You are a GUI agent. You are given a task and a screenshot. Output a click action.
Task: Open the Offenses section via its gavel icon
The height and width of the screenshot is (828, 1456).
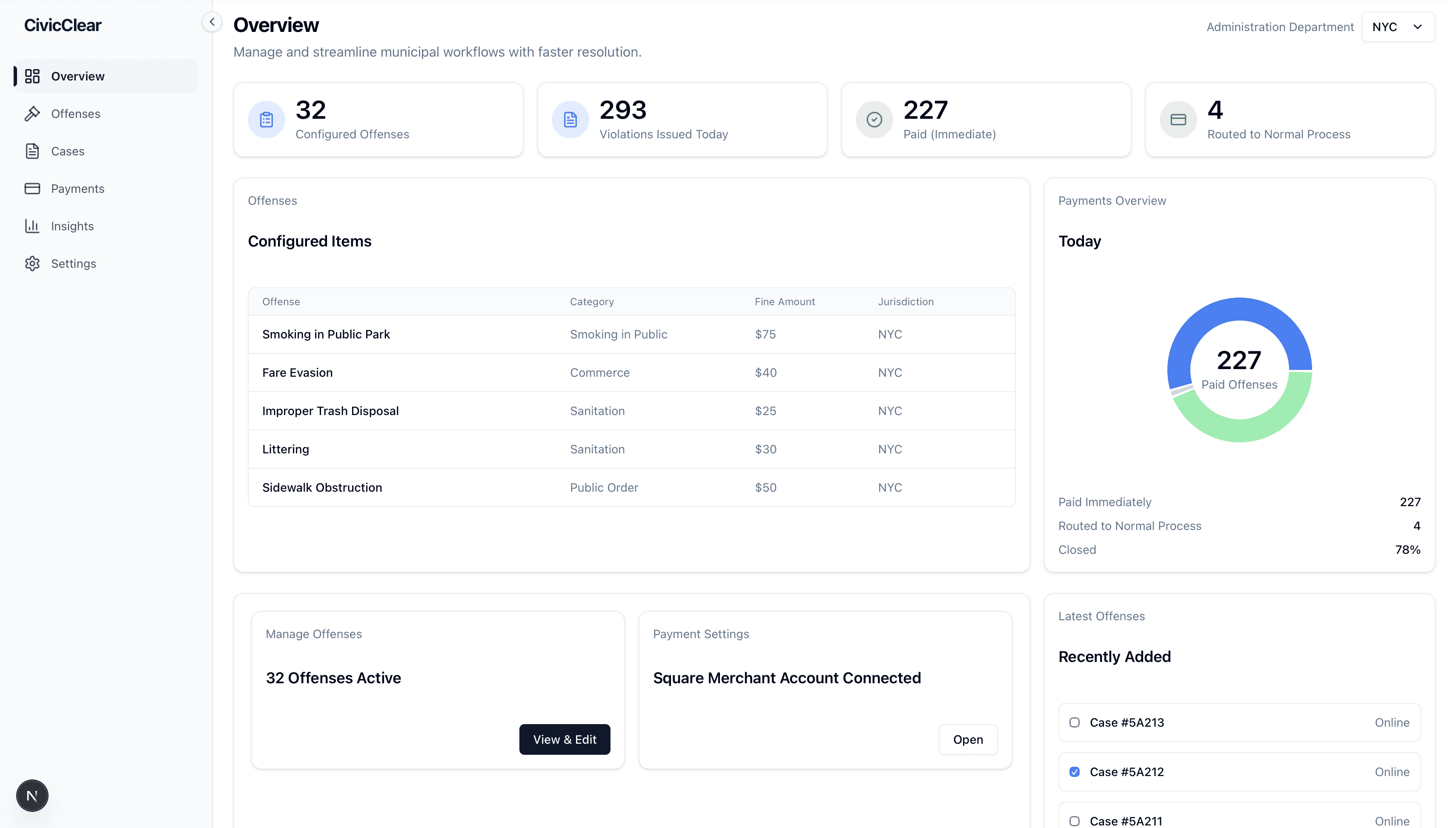[x=32, y=113]
